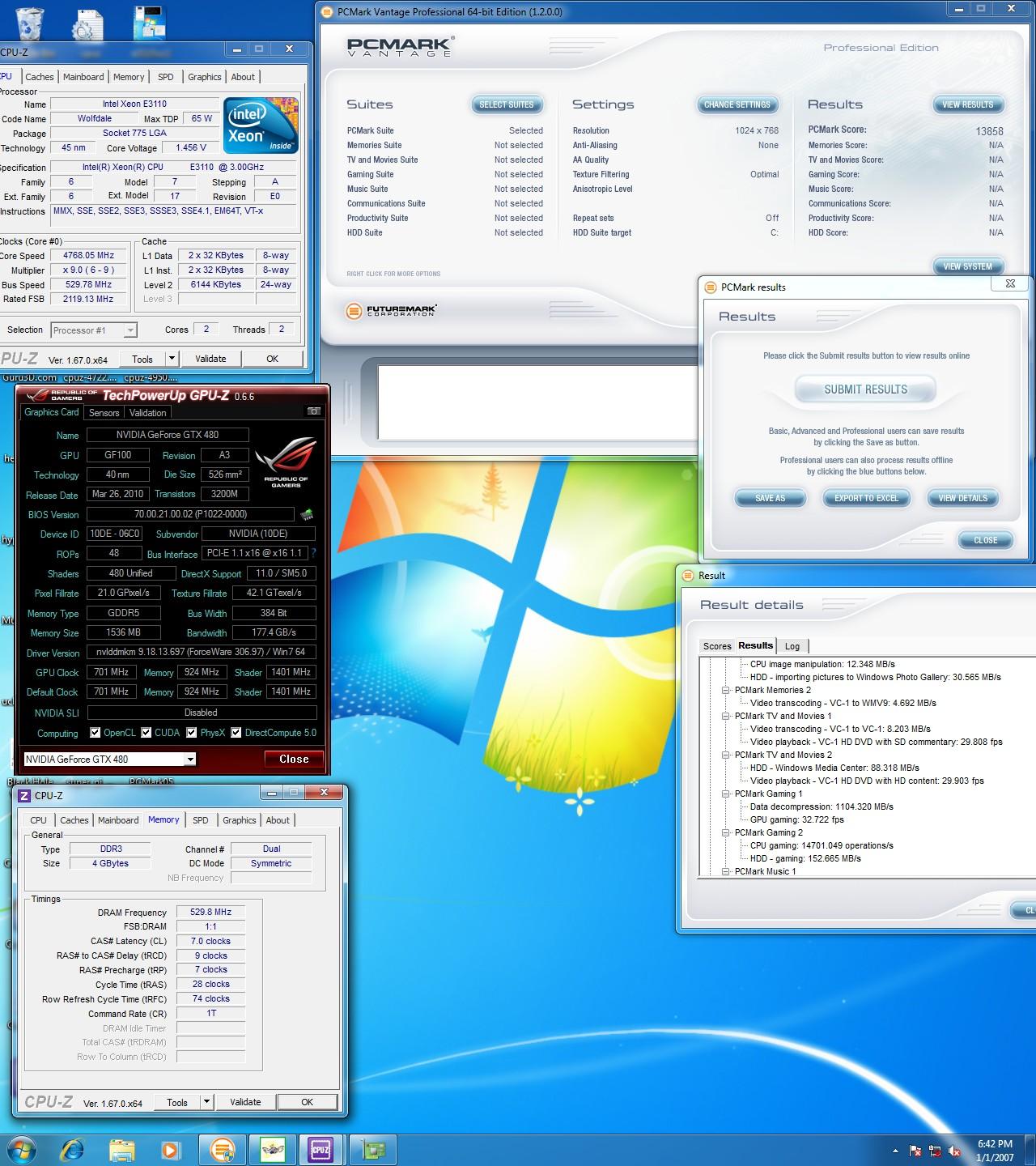
Task: Click the volume speaker tray icon
Action: coord(956,1151)
